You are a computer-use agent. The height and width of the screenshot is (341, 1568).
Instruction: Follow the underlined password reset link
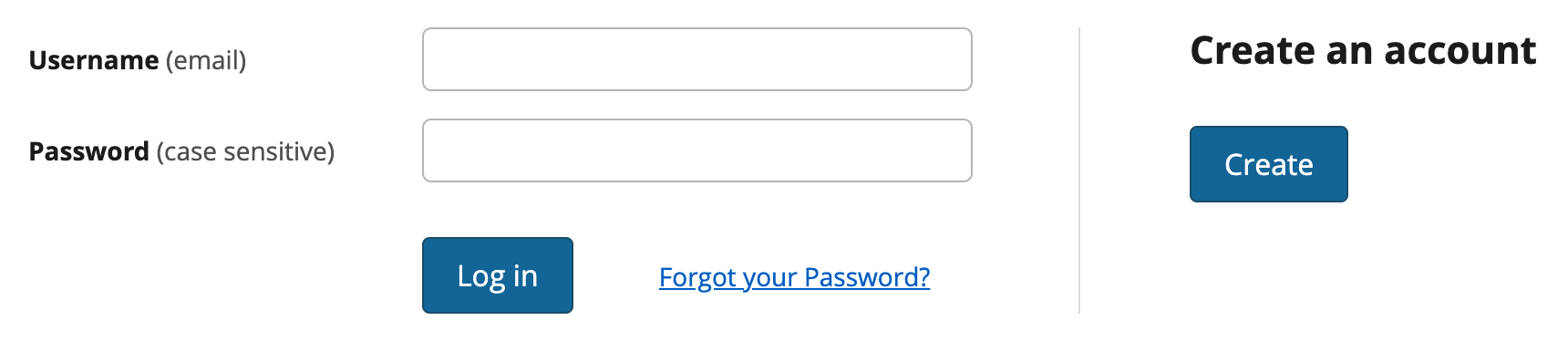[794, 276]
